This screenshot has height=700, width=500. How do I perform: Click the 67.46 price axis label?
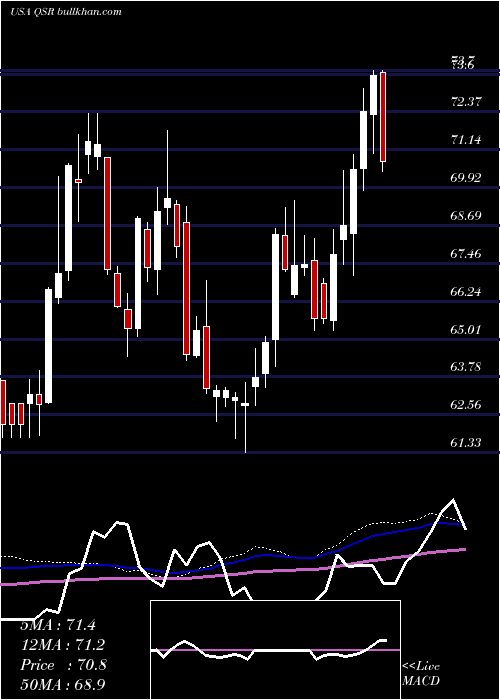466,254
